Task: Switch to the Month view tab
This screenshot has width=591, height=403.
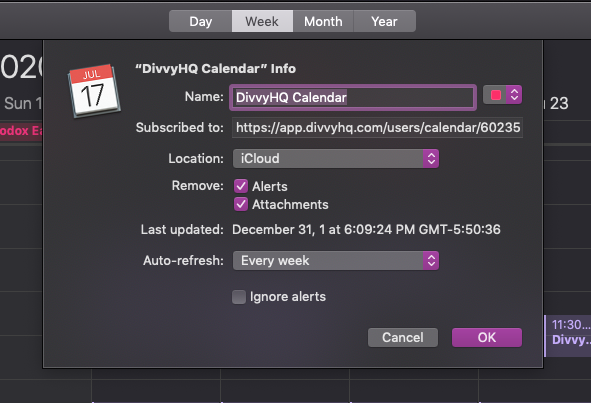Action: click(323, 21)
